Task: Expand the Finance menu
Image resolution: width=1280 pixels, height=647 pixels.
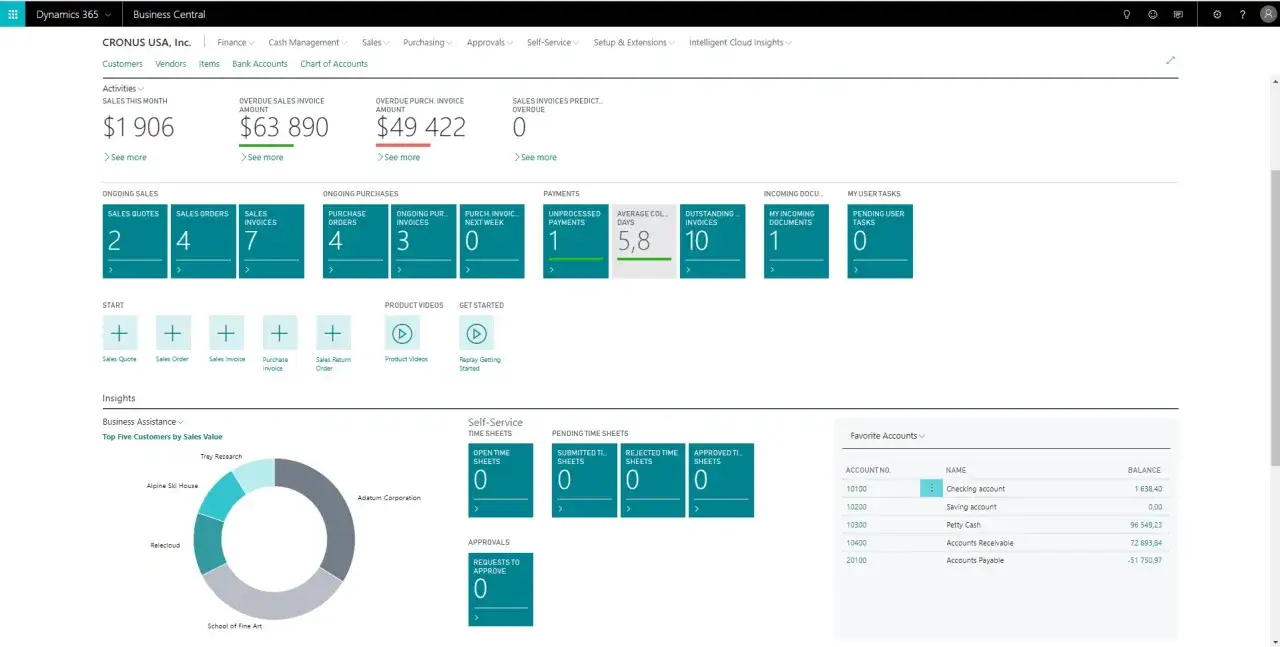Action: 236,43
